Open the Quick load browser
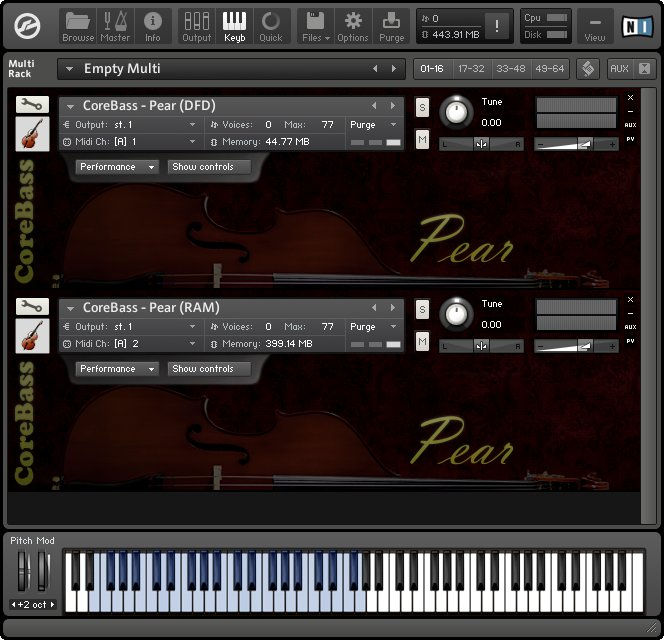Image resolution: width=664 pixels, height=640 pixels. click(x=271, y=26)
